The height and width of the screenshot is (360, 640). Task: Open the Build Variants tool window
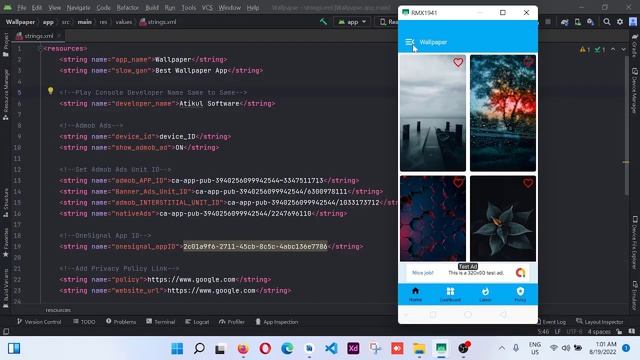6,288
